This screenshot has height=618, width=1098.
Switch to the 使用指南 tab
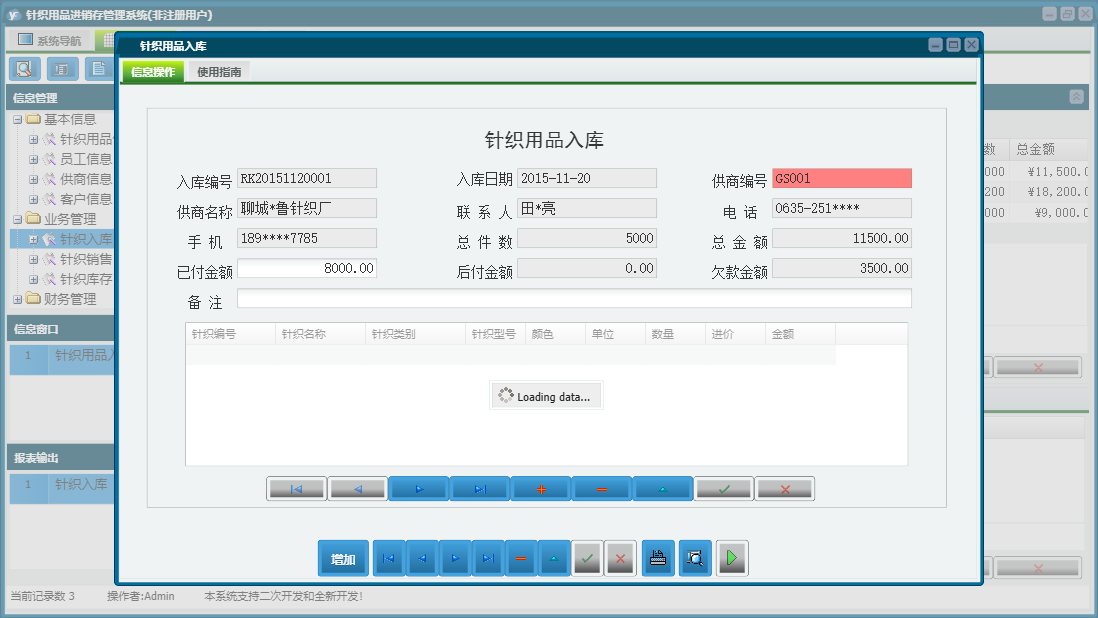click(219, 72)
